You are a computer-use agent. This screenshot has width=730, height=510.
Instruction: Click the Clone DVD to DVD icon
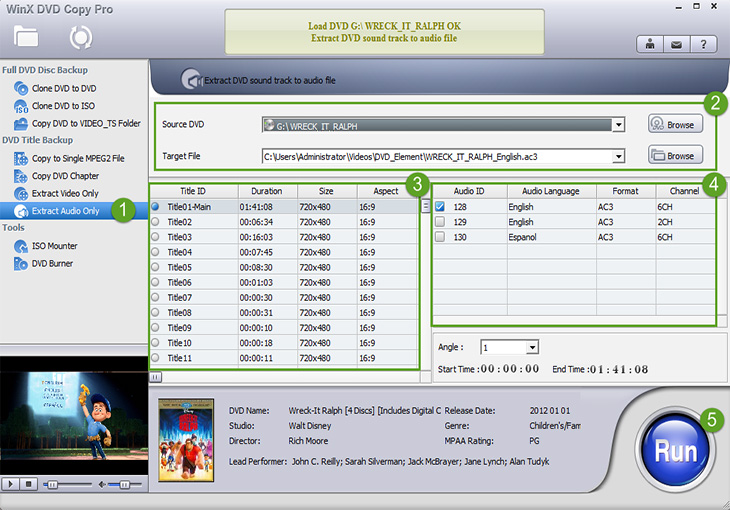(x=21, y=88)
